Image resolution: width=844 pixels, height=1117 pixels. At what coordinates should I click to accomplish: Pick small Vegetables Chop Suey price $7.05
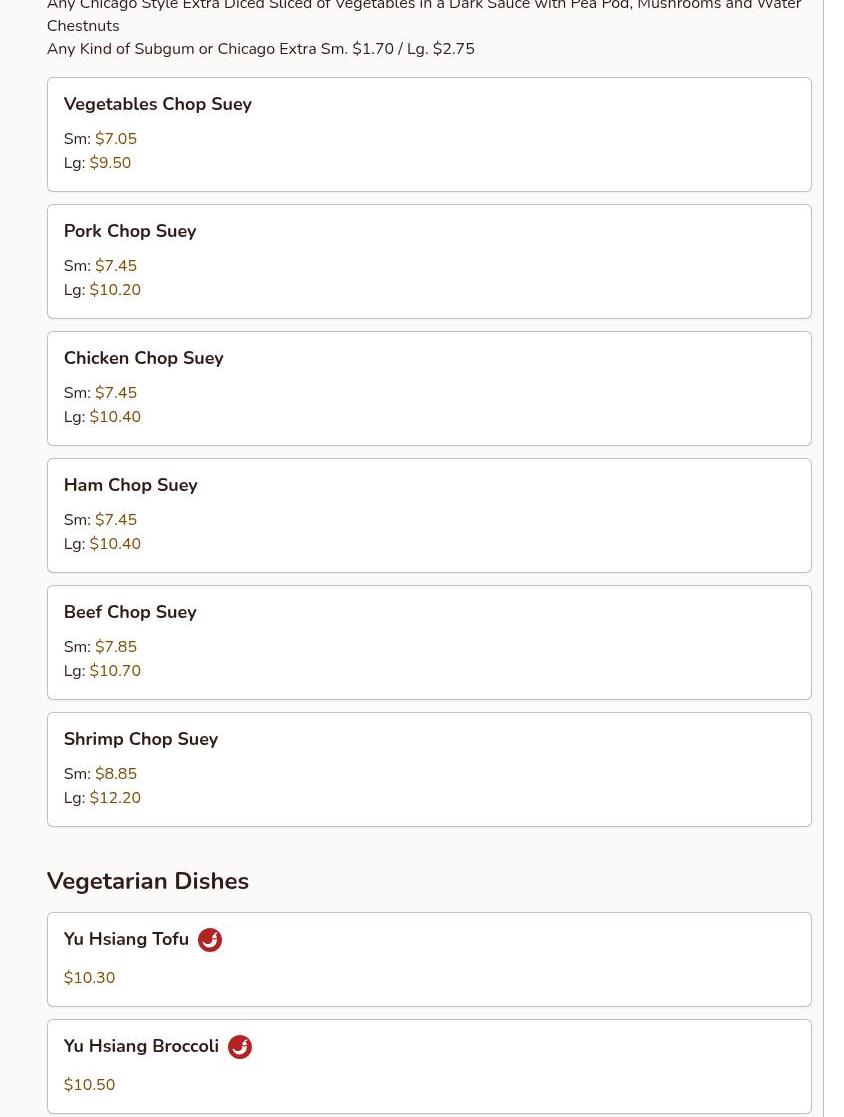pyautogui.click(x=116, y=138)
